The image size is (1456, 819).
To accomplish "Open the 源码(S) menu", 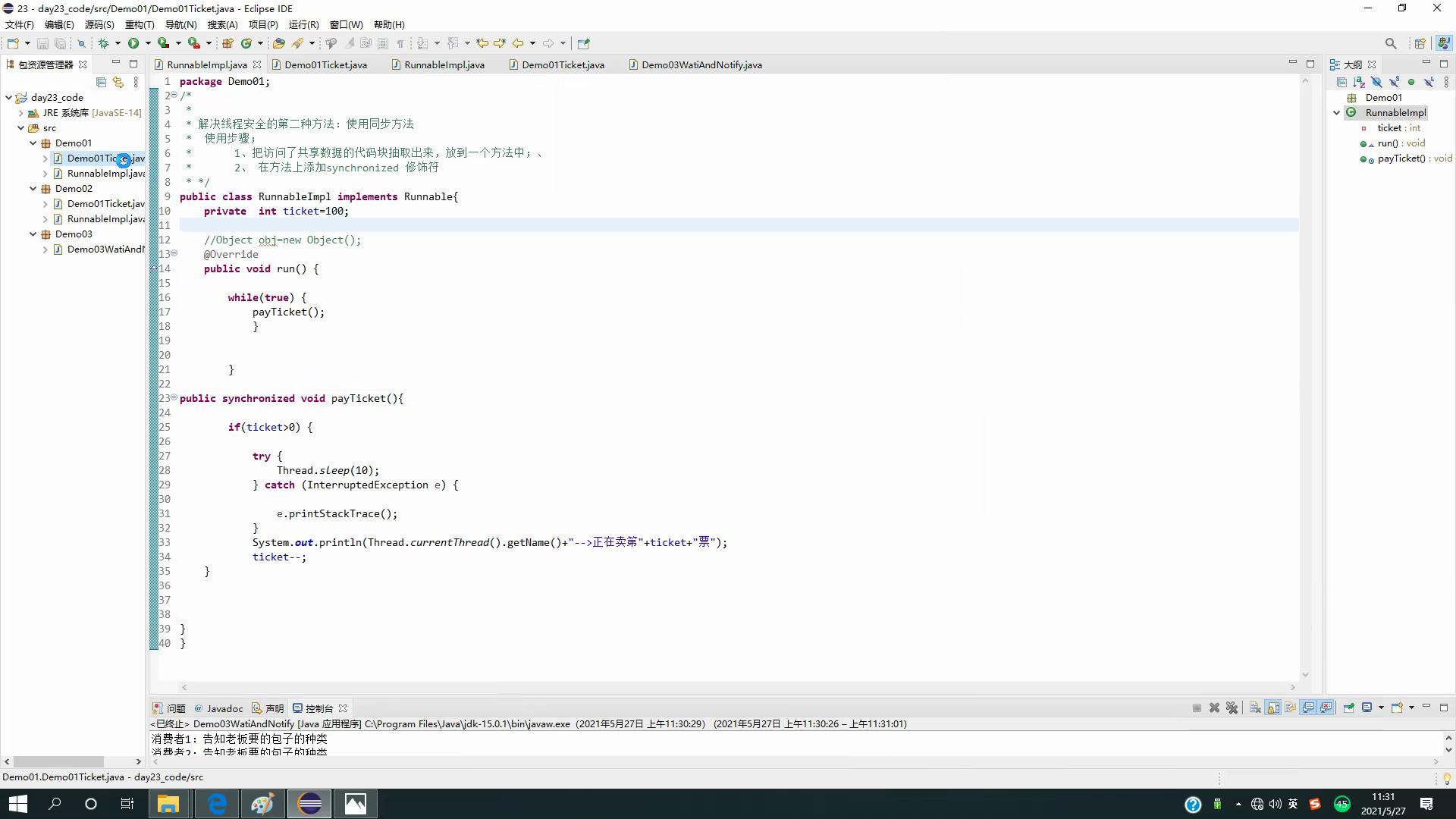I will click(99, 24).
